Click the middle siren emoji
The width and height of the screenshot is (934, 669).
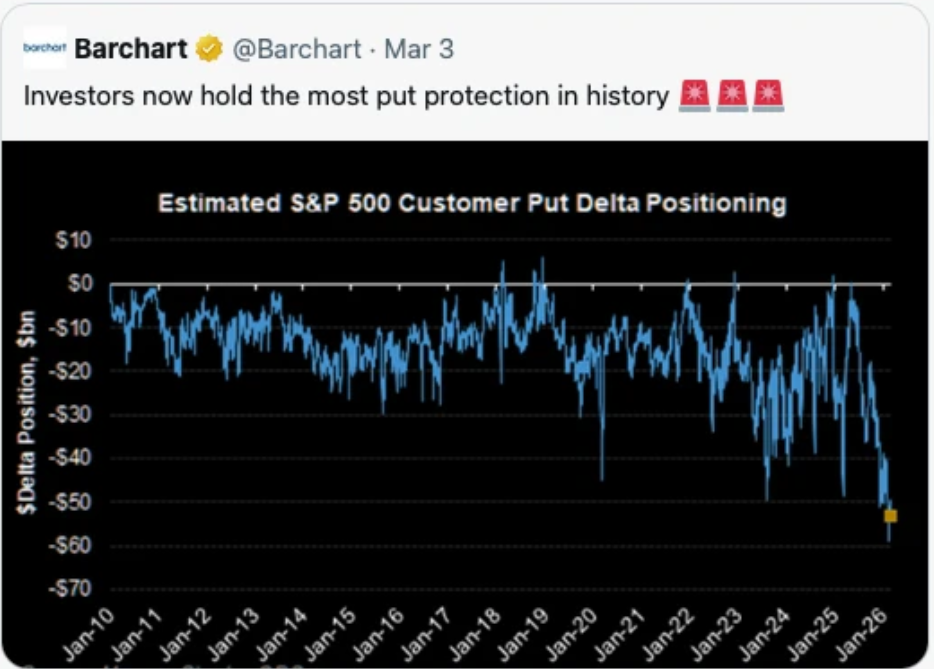pos(731,96)
